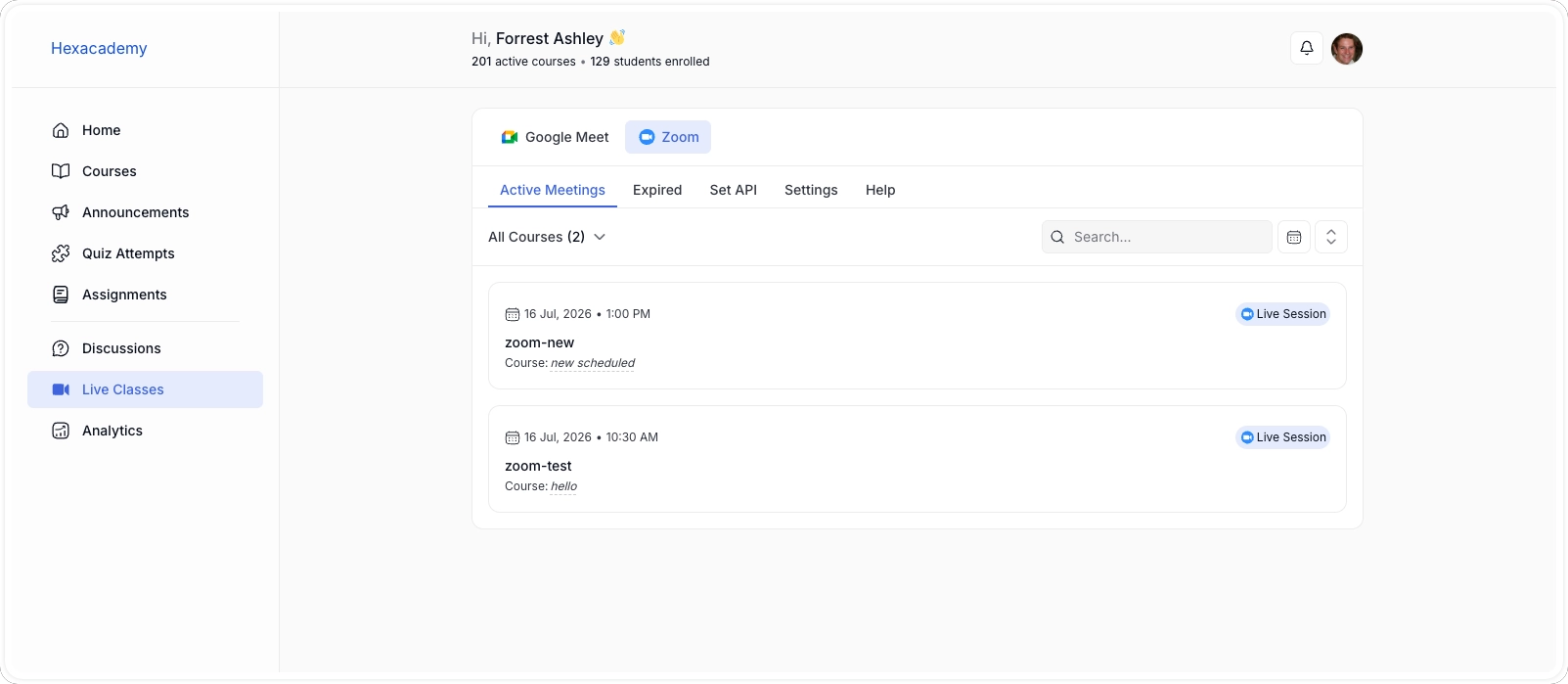Screen dimensions: 1568x684
Task: Click the search magnifier icon
Action: (x=1057, y=237)
